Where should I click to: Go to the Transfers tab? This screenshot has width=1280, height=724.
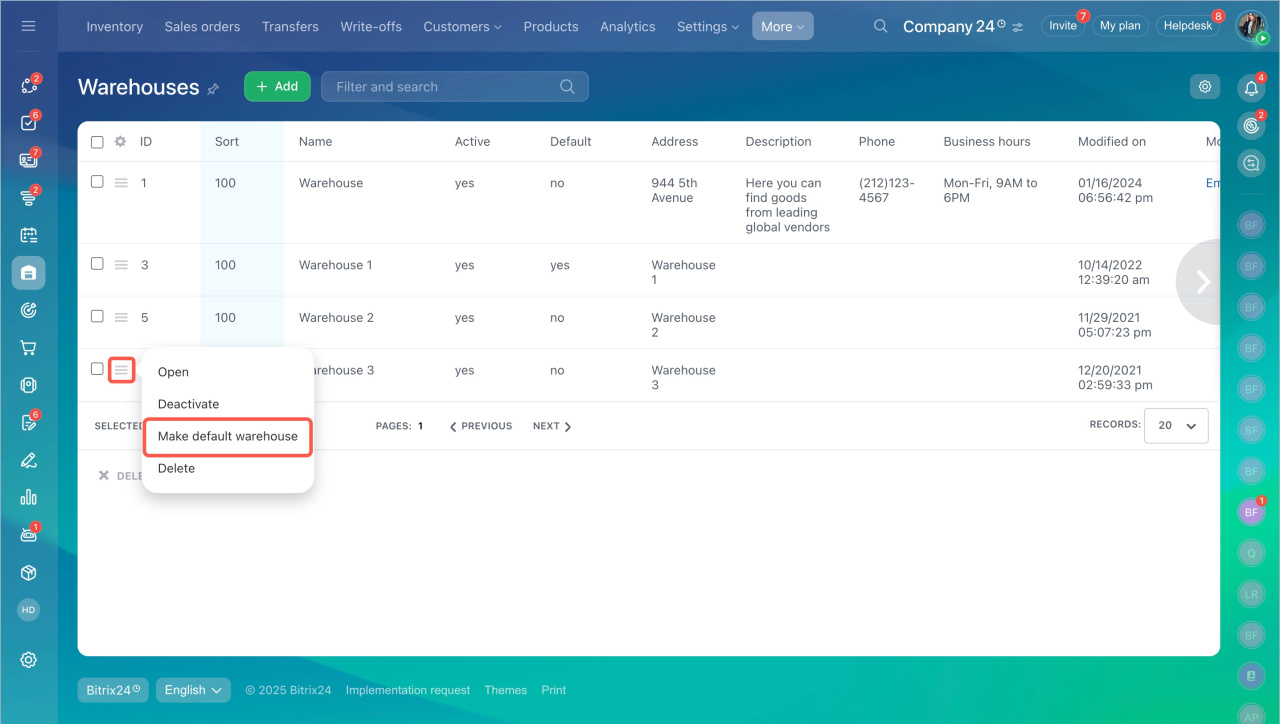290,27
